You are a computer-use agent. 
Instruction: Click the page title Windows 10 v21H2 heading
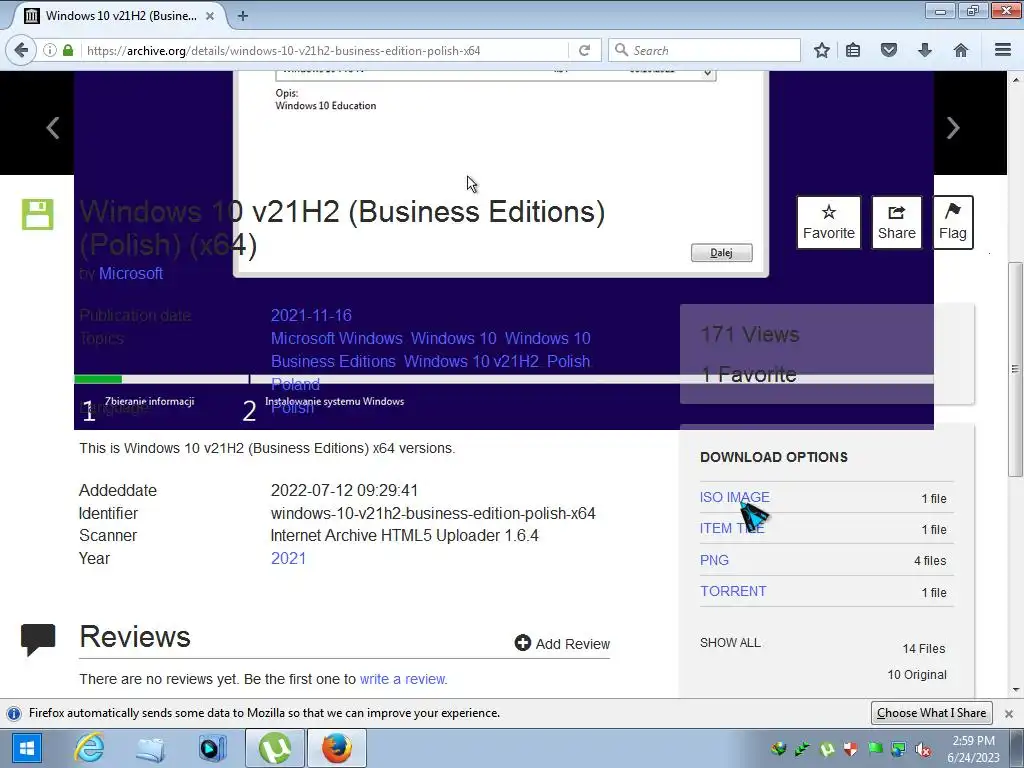[x=342, y=228]
